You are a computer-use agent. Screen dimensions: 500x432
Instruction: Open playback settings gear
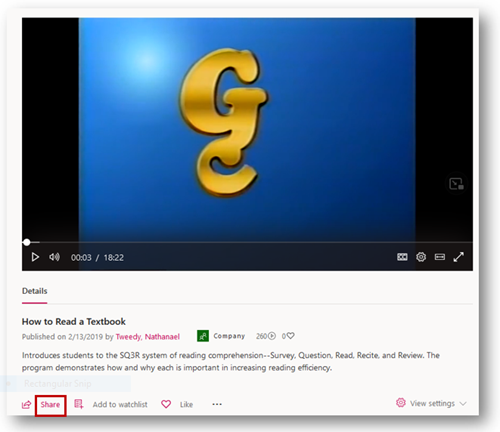click(421, 257)
